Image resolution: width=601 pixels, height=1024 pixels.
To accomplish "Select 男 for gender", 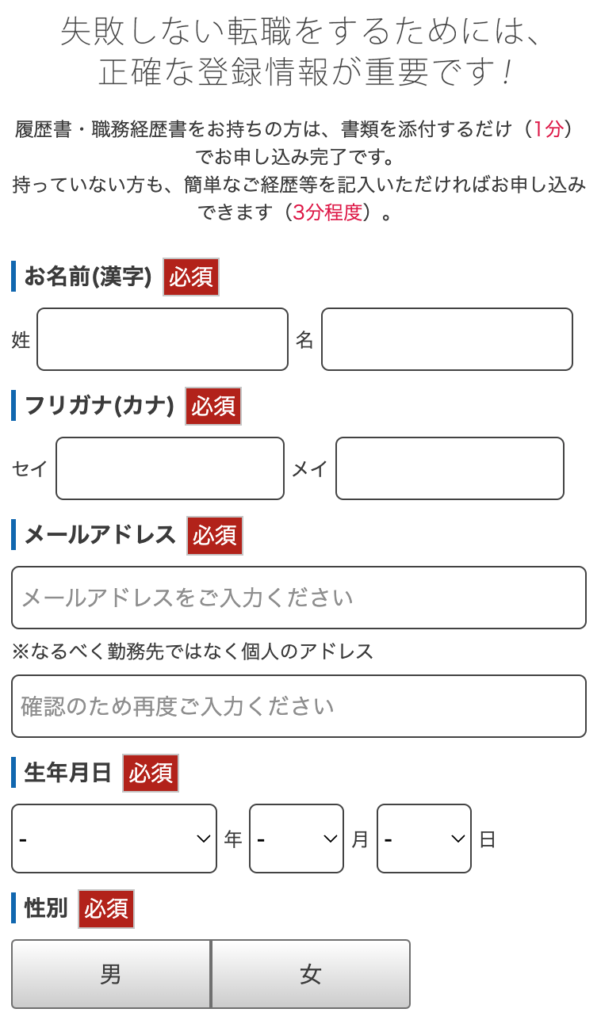I will tap(111, 974).
